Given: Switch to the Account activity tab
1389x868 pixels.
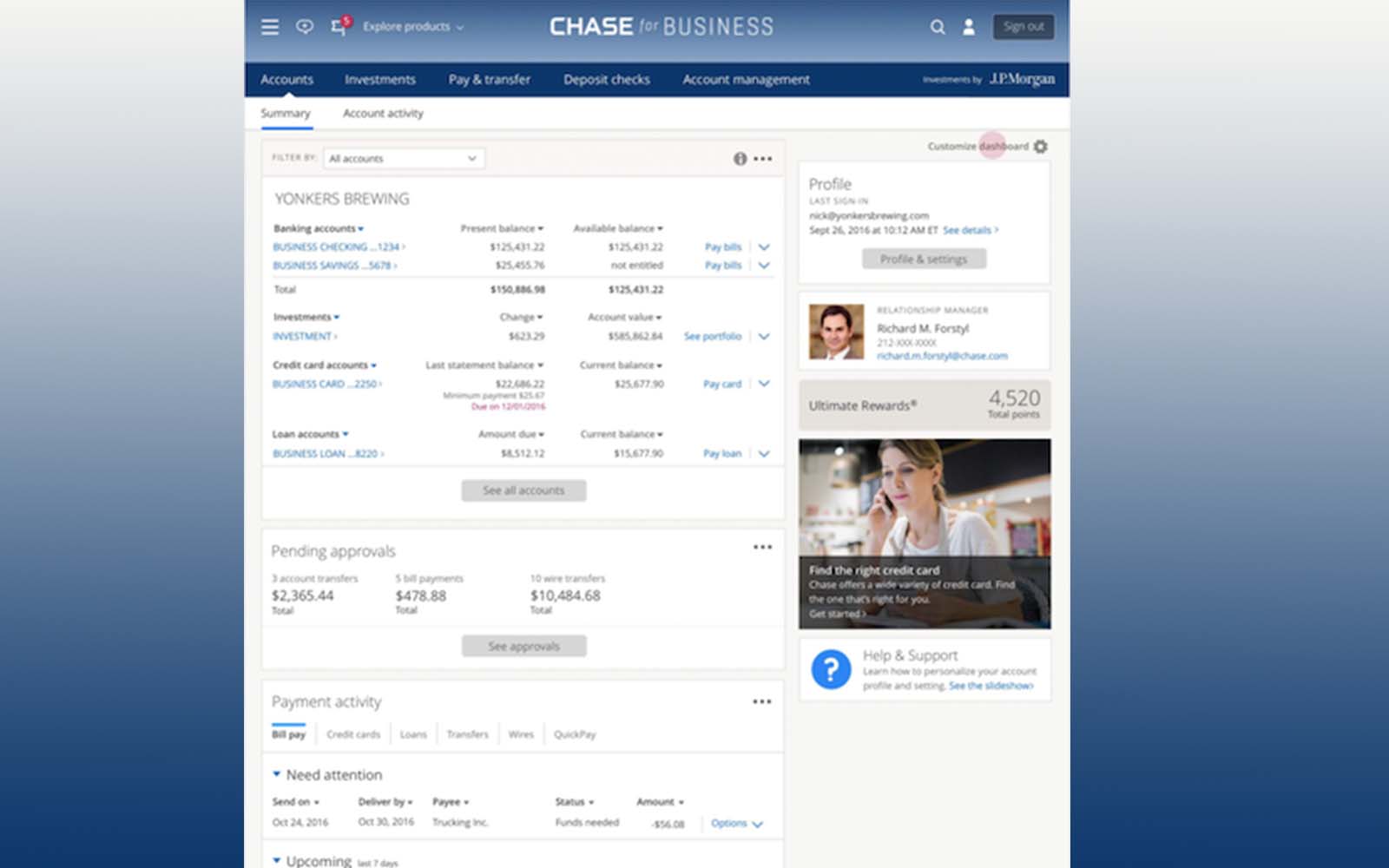Looking at the screenshot, I should tap(383, 114).
